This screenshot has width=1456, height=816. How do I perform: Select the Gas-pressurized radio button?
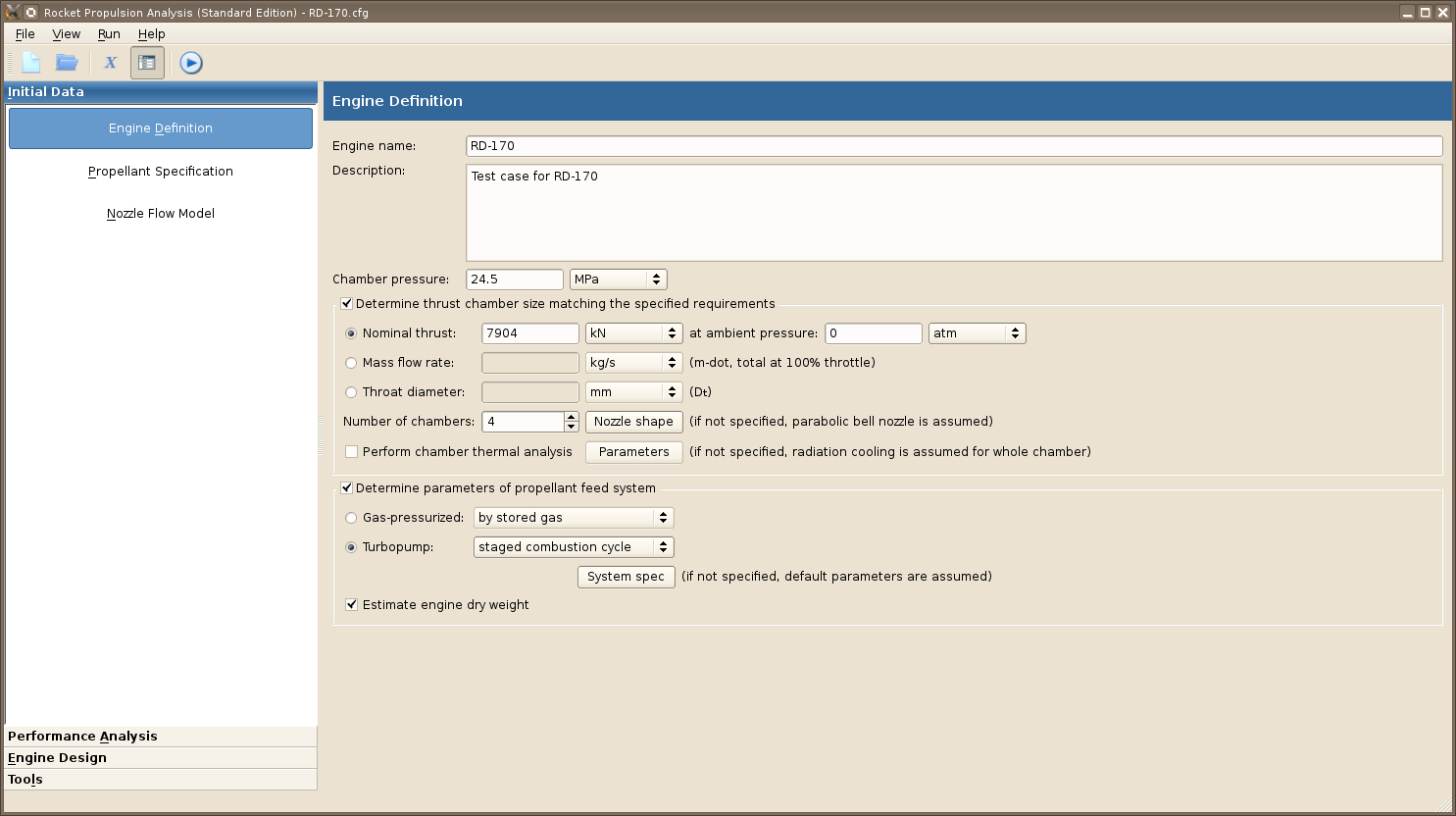[x=351, y=518]
